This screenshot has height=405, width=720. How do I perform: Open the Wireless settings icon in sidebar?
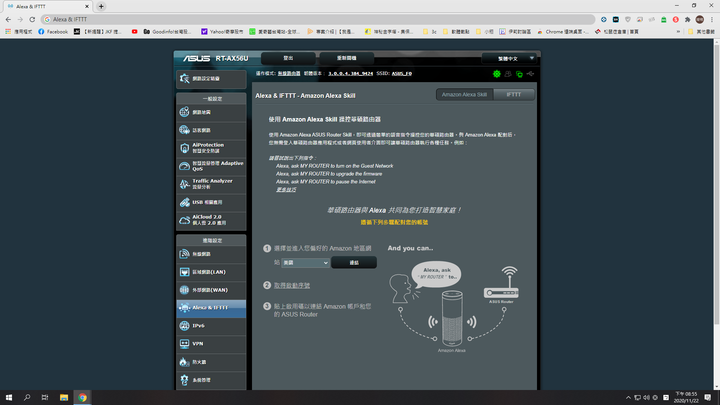click(185, 254)
